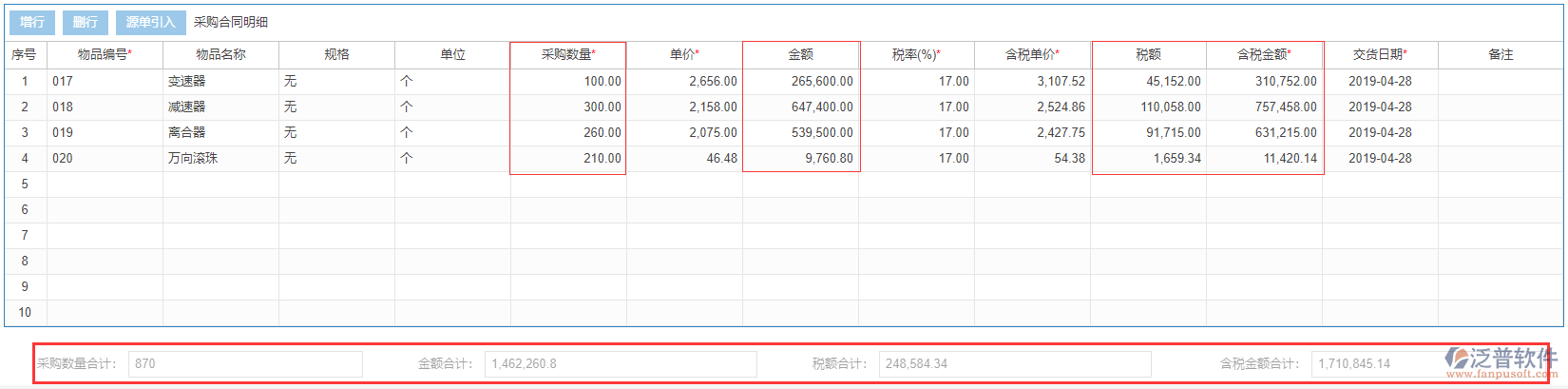Select item code cell 017
Image resolution: width=1568 pixels, height=389 pixels.
[105, 82]
